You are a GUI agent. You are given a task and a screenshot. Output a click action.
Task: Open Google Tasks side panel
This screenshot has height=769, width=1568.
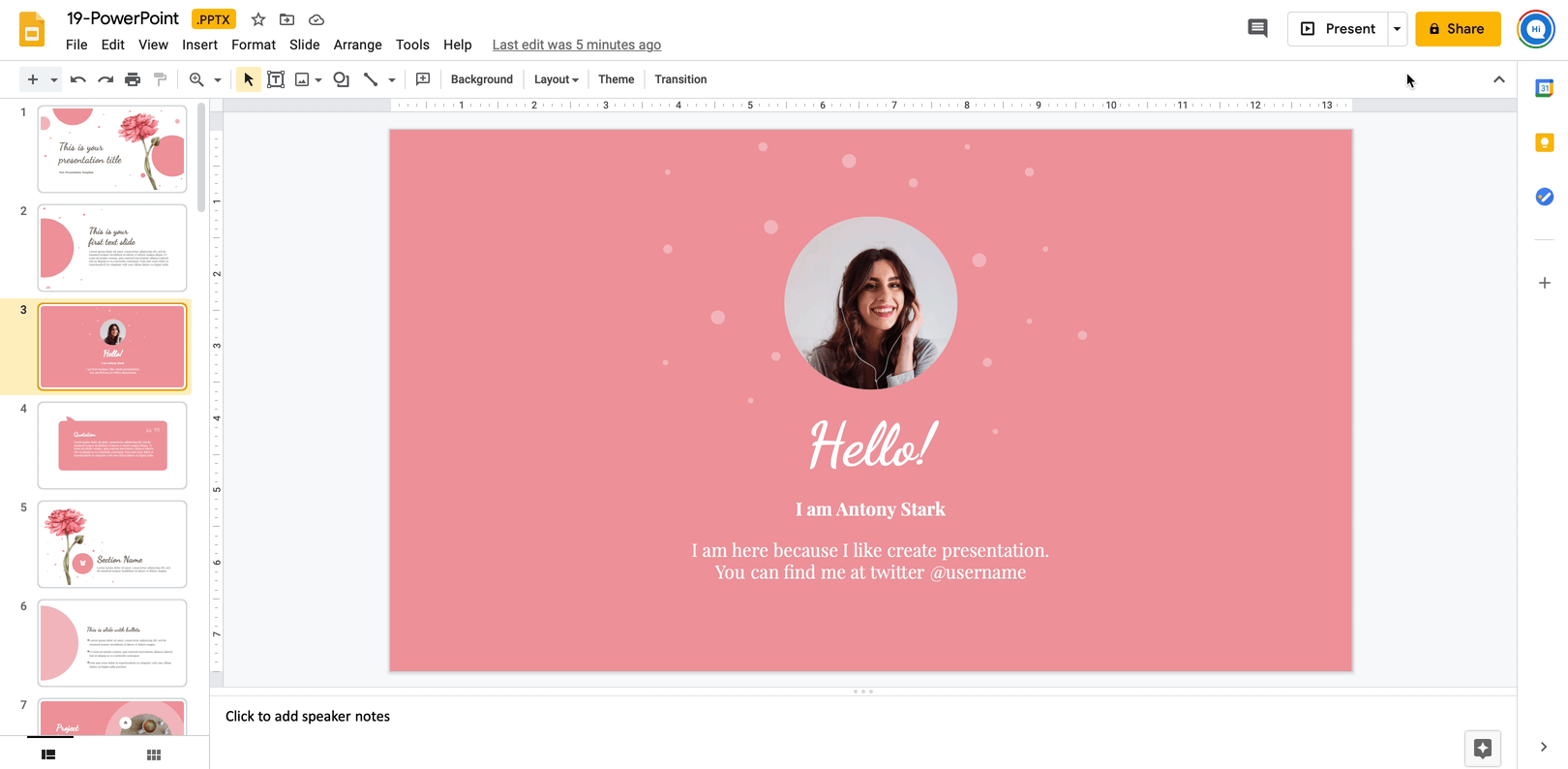[x=1545, y=197]
